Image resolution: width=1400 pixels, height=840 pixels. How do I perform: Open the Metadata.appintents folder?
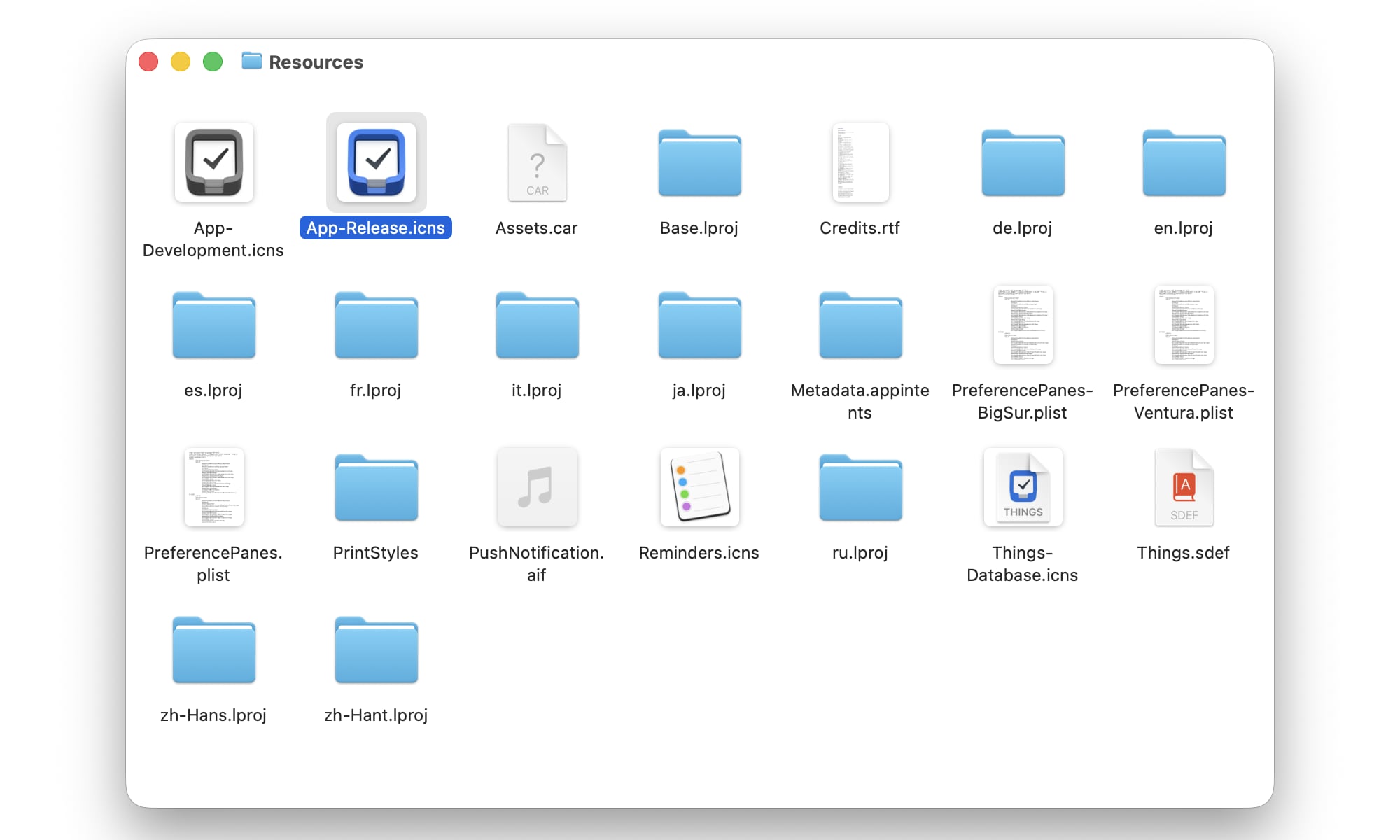[x=860, y=325]
